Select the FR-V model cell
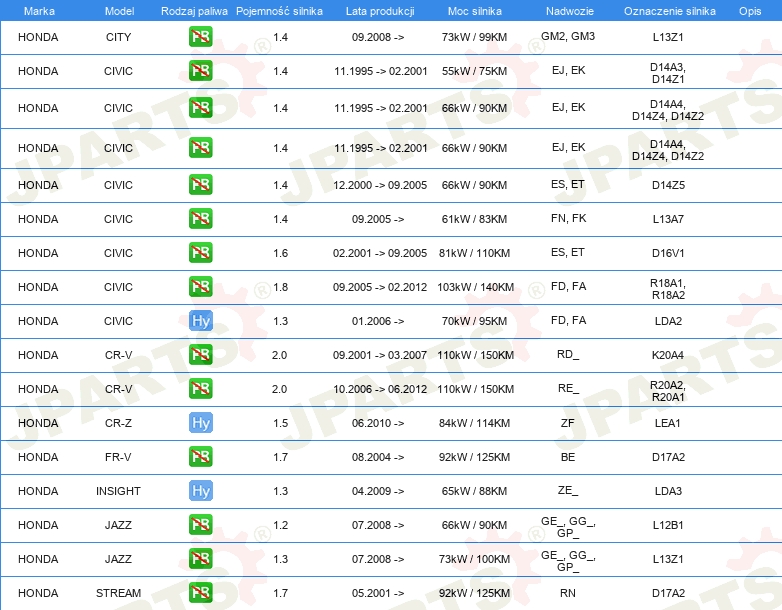 pyautogui.click(x=118, y=457)
